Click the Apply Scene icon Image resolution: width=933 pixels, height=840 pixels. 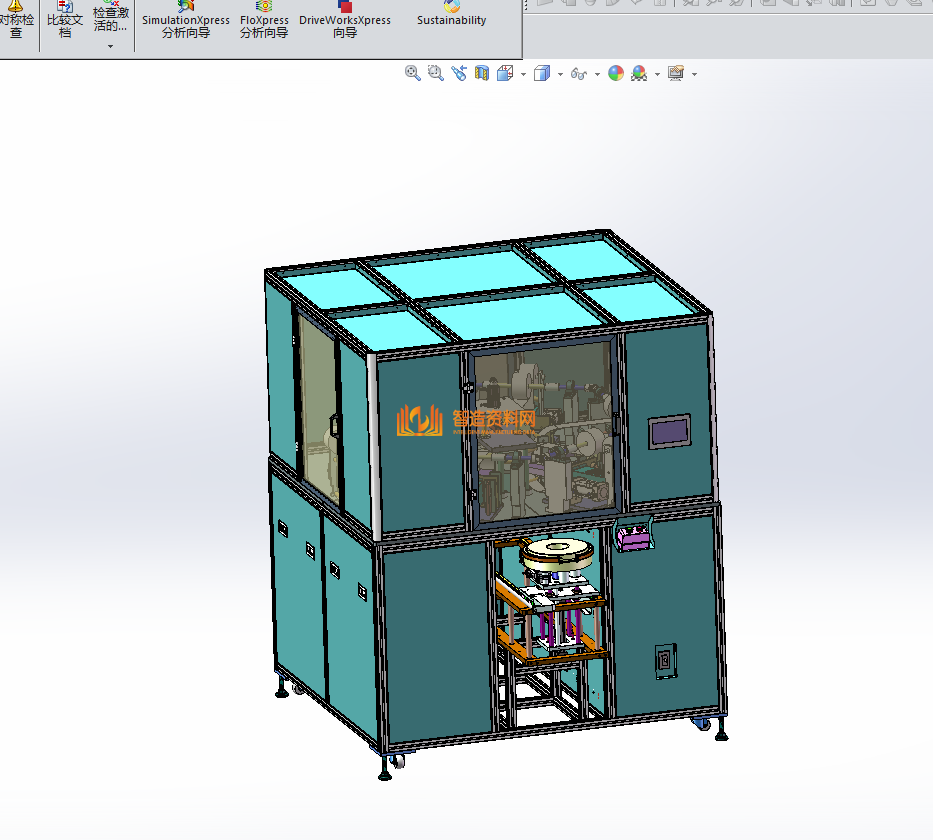638,73
